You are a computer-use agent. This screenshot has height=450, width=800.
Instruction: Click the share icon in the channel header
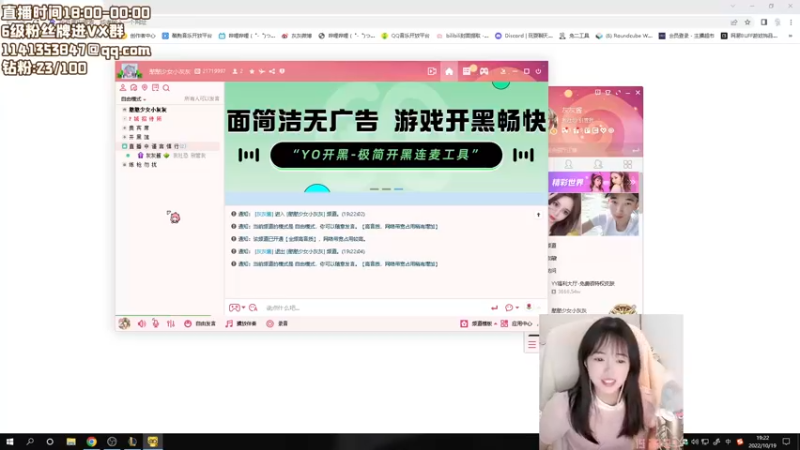[x=272, y=71]
